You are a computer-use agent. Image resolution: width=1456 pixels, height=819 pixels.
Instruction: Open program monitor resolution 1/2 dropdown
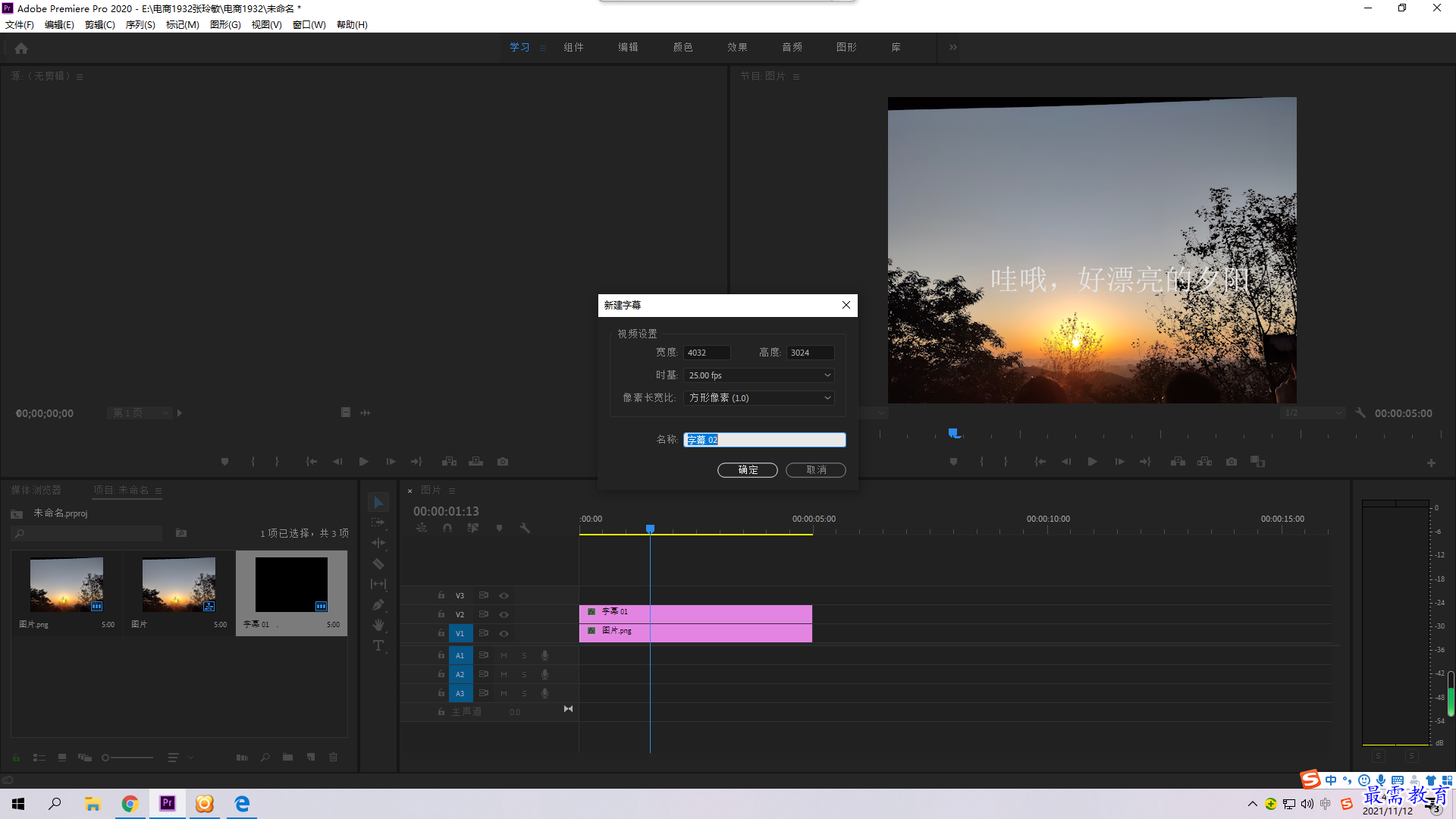(x=1313, y=413)
